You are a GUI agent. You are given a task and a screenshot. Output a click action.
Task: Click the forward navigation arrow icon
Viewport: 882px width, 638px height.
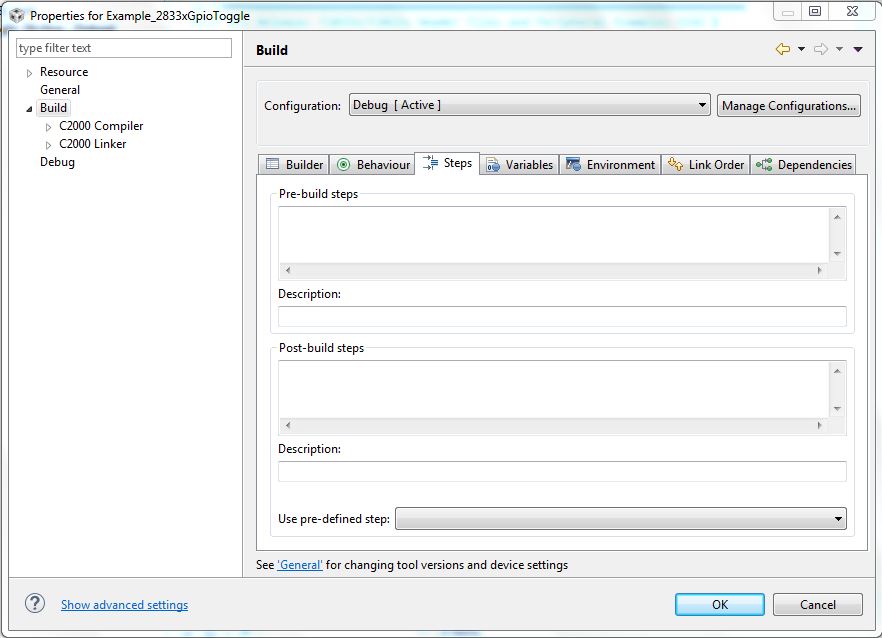(820, 50)
